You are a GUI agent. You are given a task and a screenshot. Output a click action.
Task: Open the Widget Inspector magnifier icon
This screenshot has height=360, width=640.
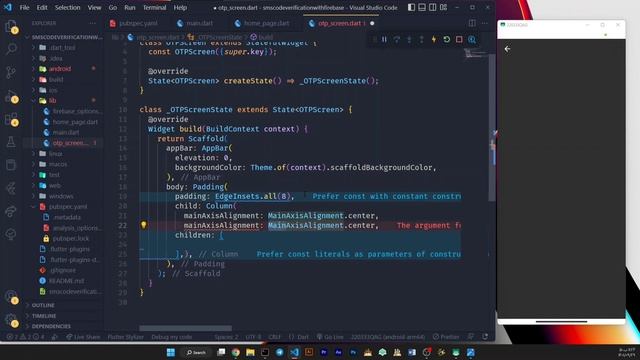click(x=472, y=40)
